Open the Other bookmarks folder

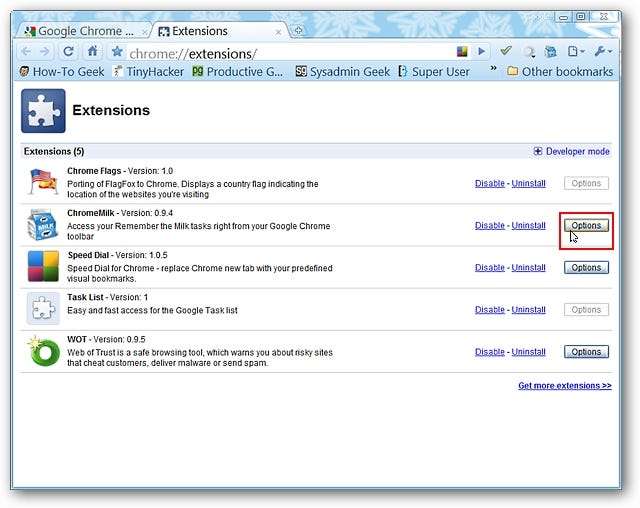point(560,72)
